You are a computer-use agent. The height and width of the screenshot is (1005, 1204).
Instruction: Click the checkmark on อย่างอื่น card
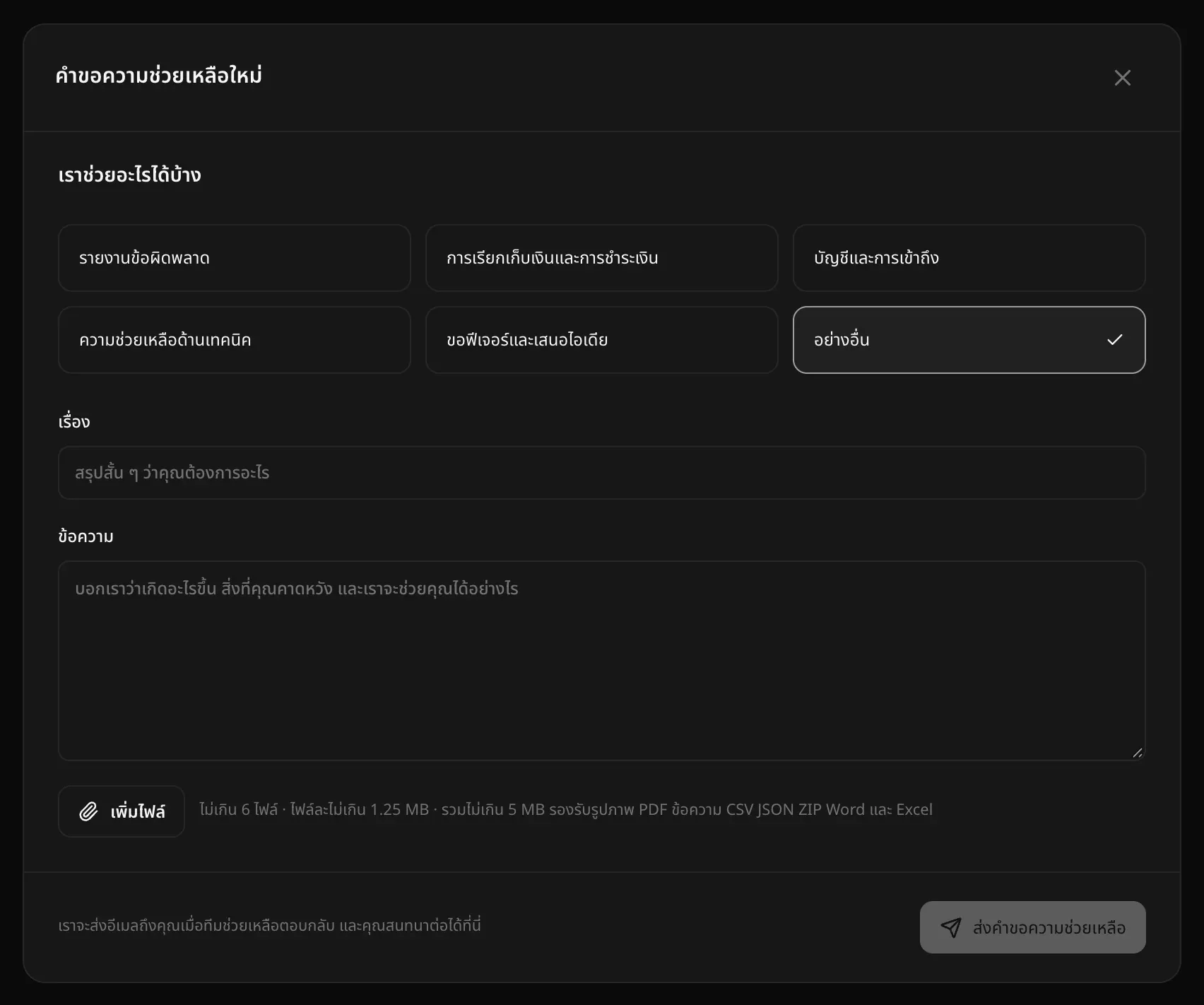pyautogui.click(x=1114, y=340)
